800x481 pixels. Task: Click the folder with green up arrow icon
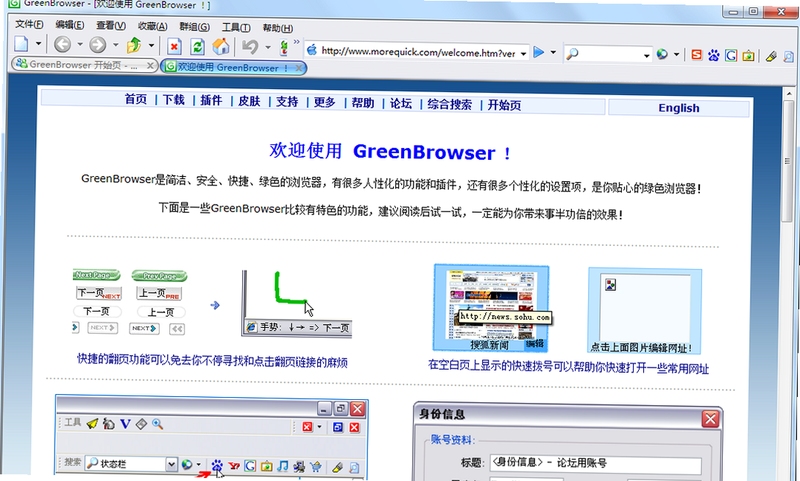(134, 45)
